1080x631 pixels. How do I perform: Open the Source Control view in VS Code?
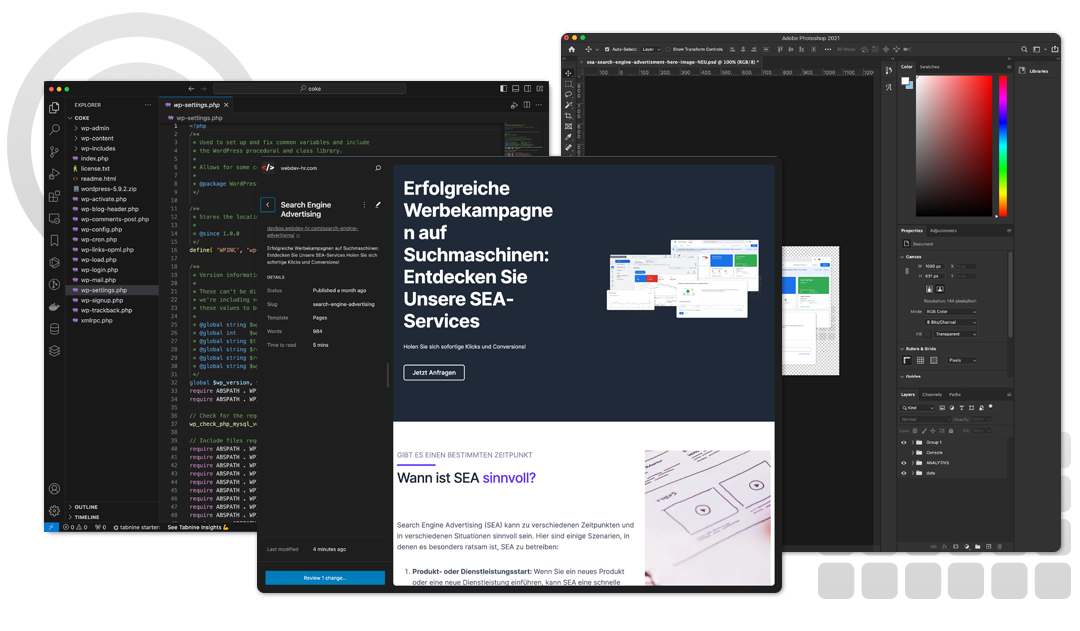pos(53,152)
